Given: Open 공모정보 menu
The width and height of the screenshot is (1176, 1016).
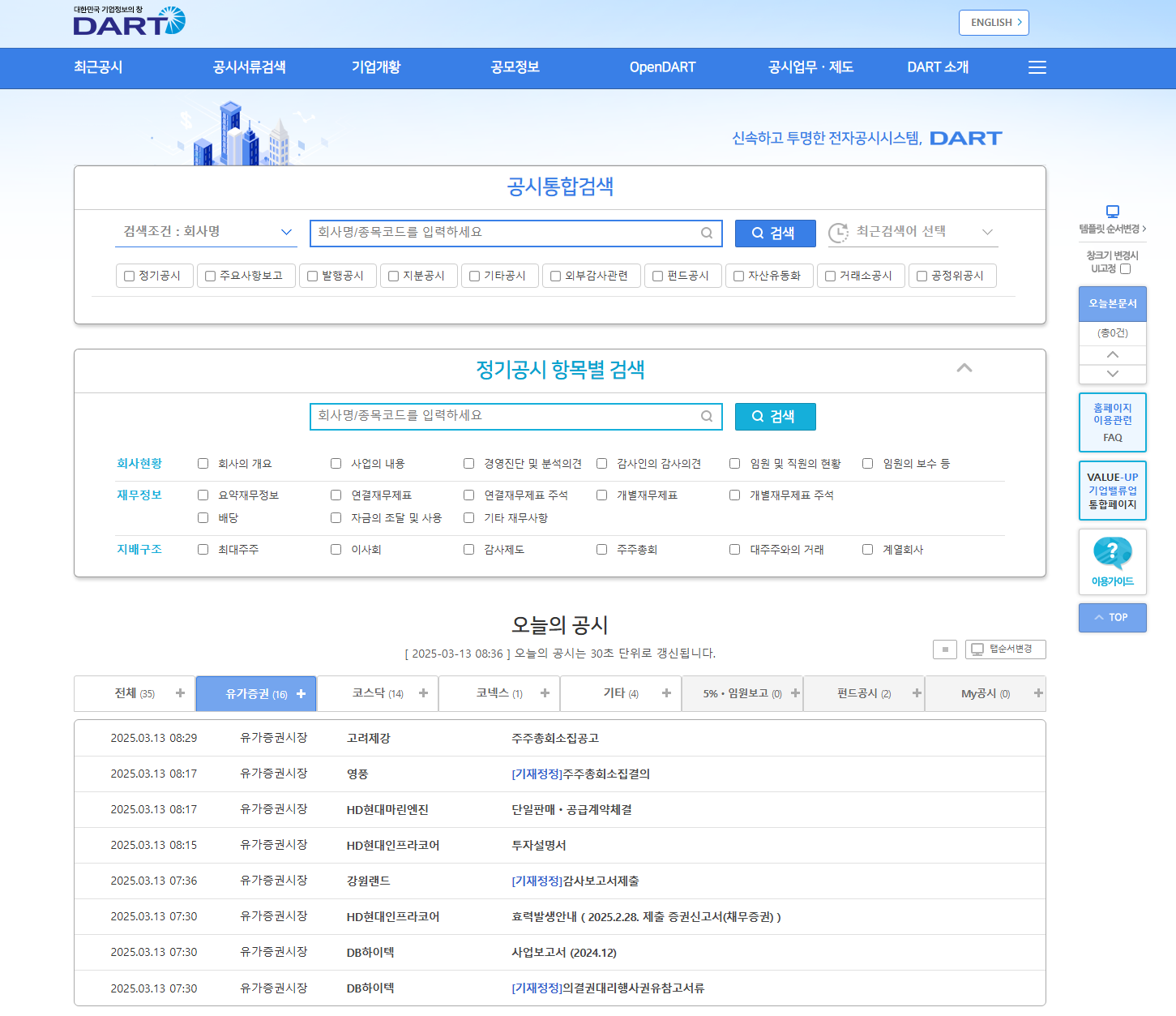Looking at the screenshot, I should [515, 67].
